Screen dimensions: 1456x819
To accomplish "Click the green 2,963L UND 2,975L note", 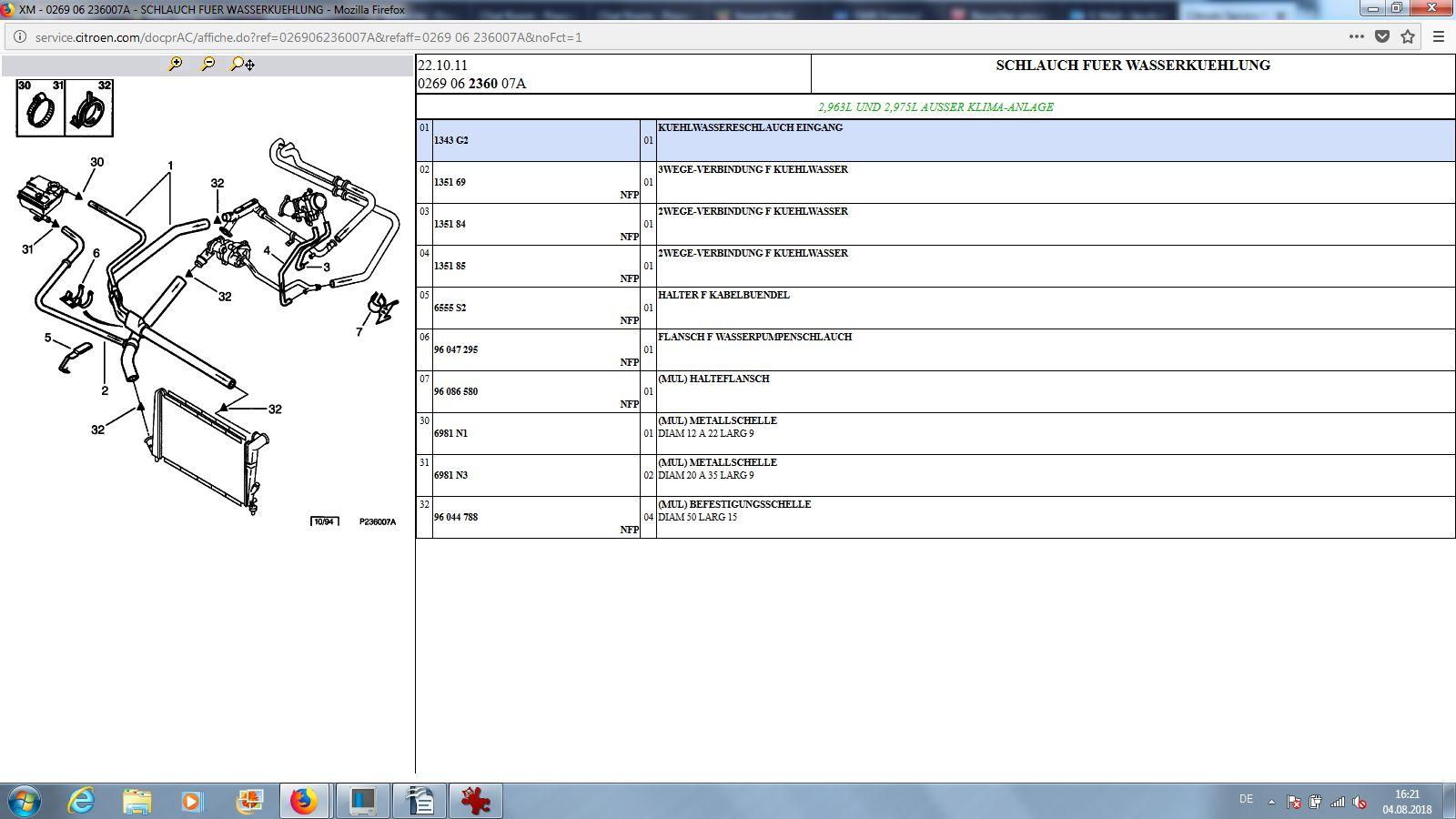I will click(x=935, y=106).
